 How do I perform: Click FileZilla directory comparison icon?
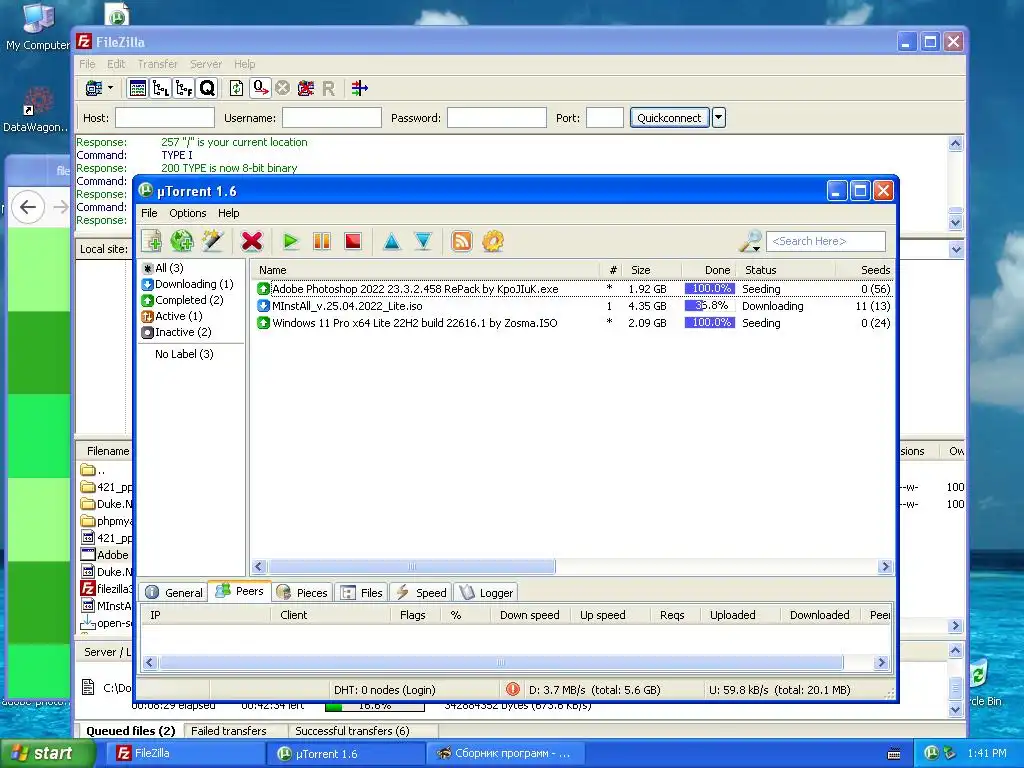(x=359, y=88)
